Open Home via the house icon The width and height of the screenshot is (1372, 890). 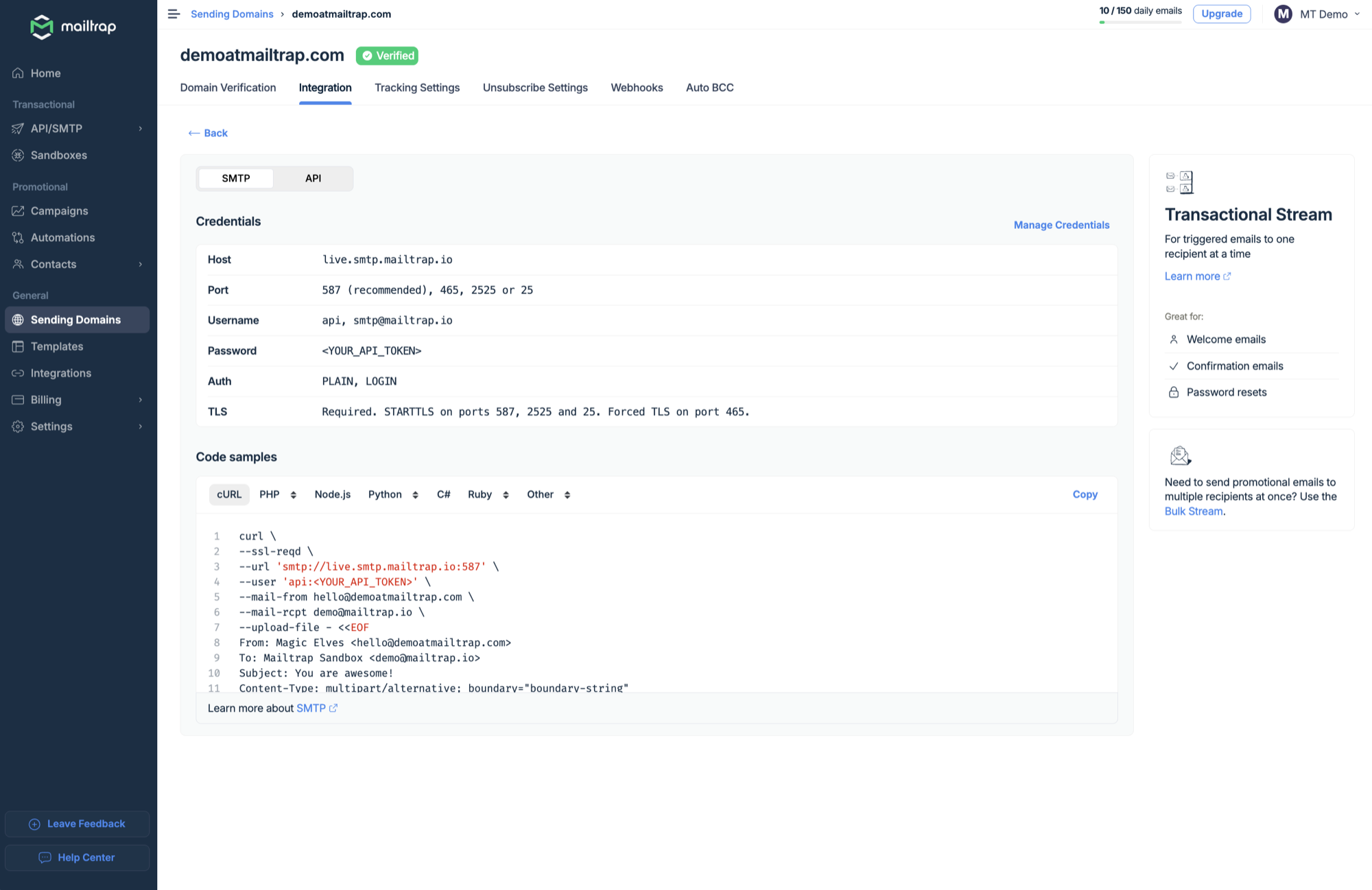pyautogui.click(x=19, y=73)
